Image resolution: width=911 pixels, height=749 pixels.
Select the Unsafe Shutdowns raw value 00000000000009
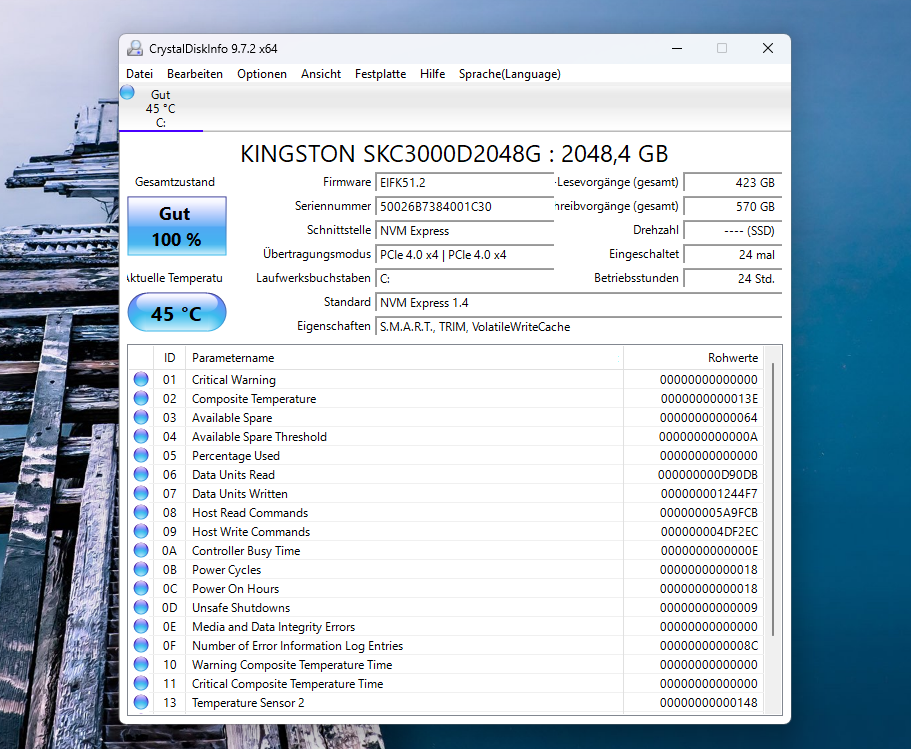[709, 608]
